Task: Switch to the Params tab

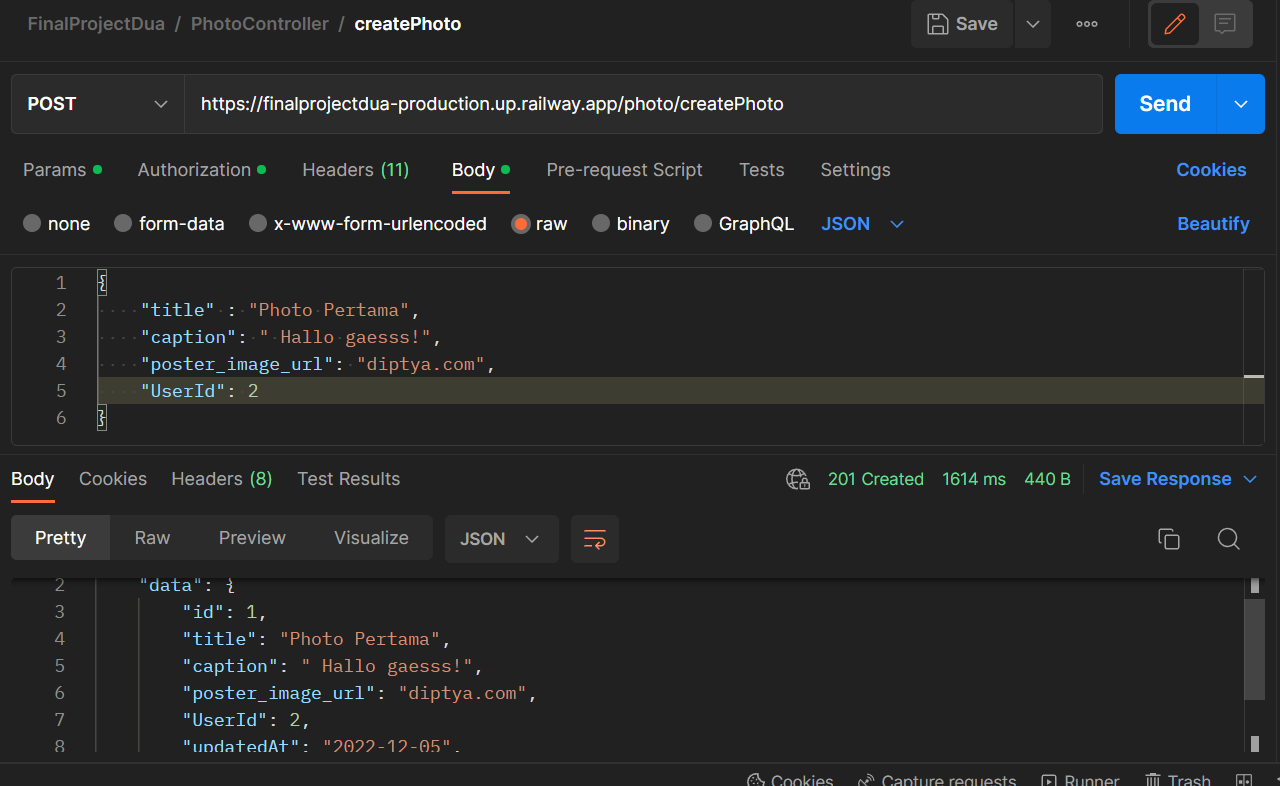Action: pyautogui.click(x=62, y=170)
